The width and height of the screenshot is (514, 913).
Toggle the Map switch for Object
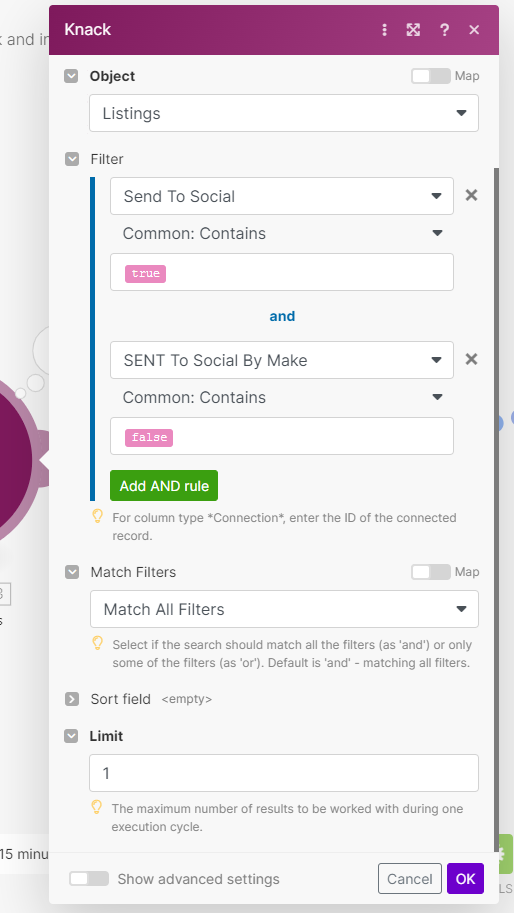(431, 76)
